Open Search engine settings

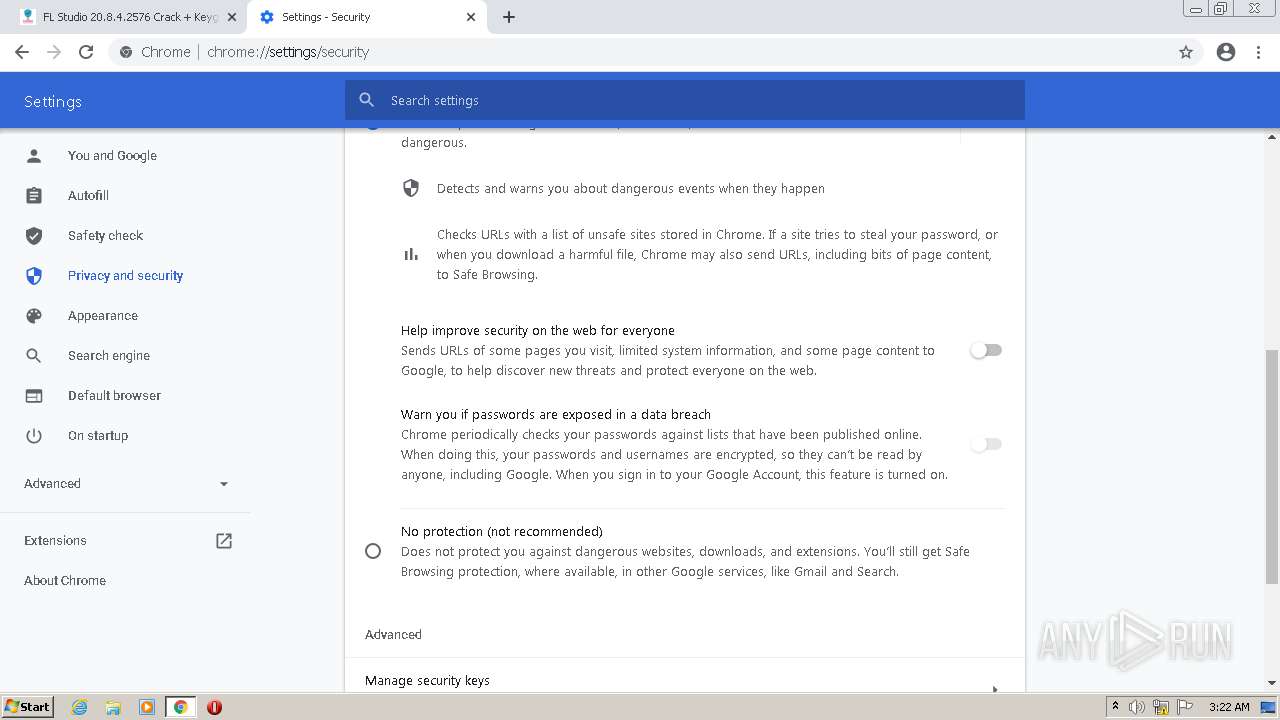coord(109,355)
